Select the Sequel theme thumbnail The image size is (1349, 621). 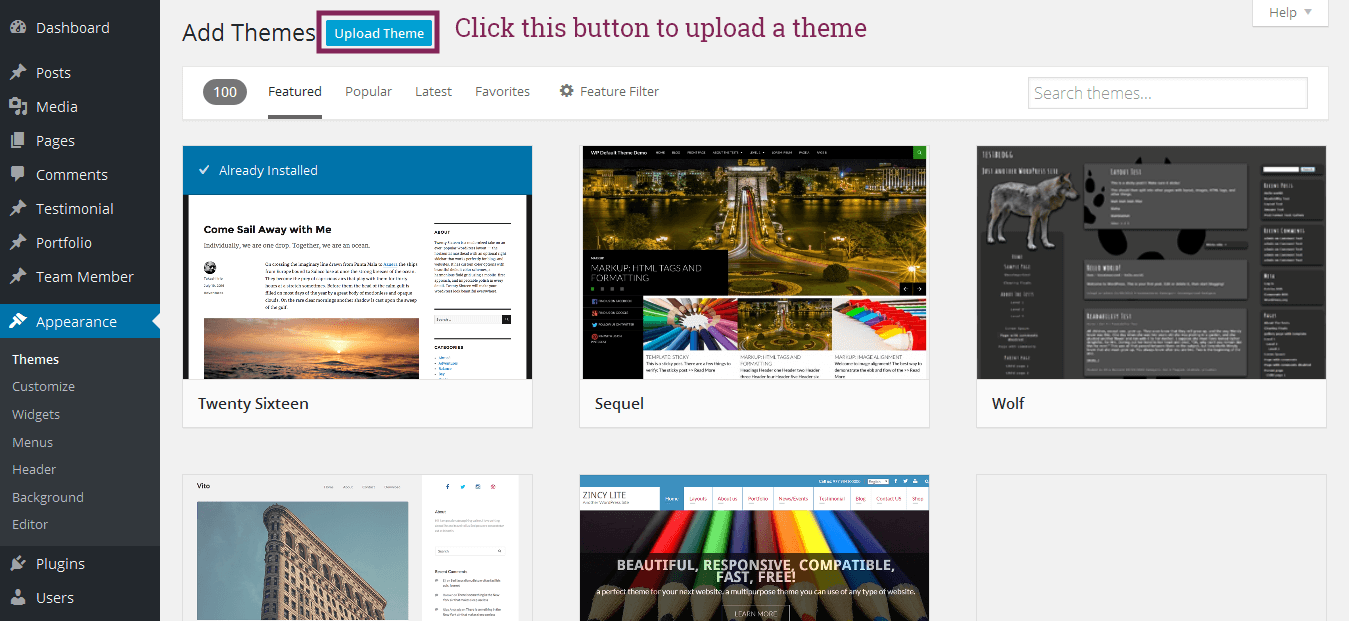coord(754,263)
